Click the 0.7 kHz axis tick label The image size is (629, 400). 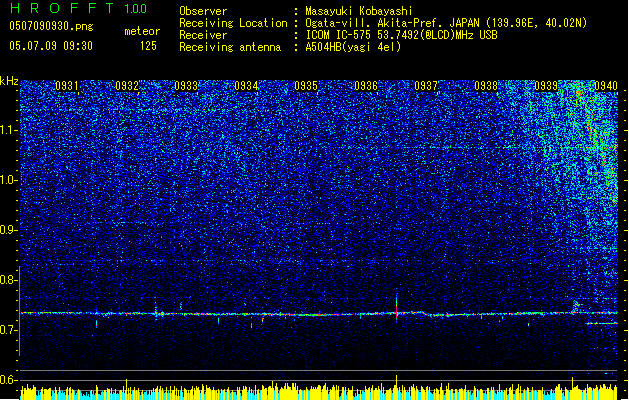(9, 330)
